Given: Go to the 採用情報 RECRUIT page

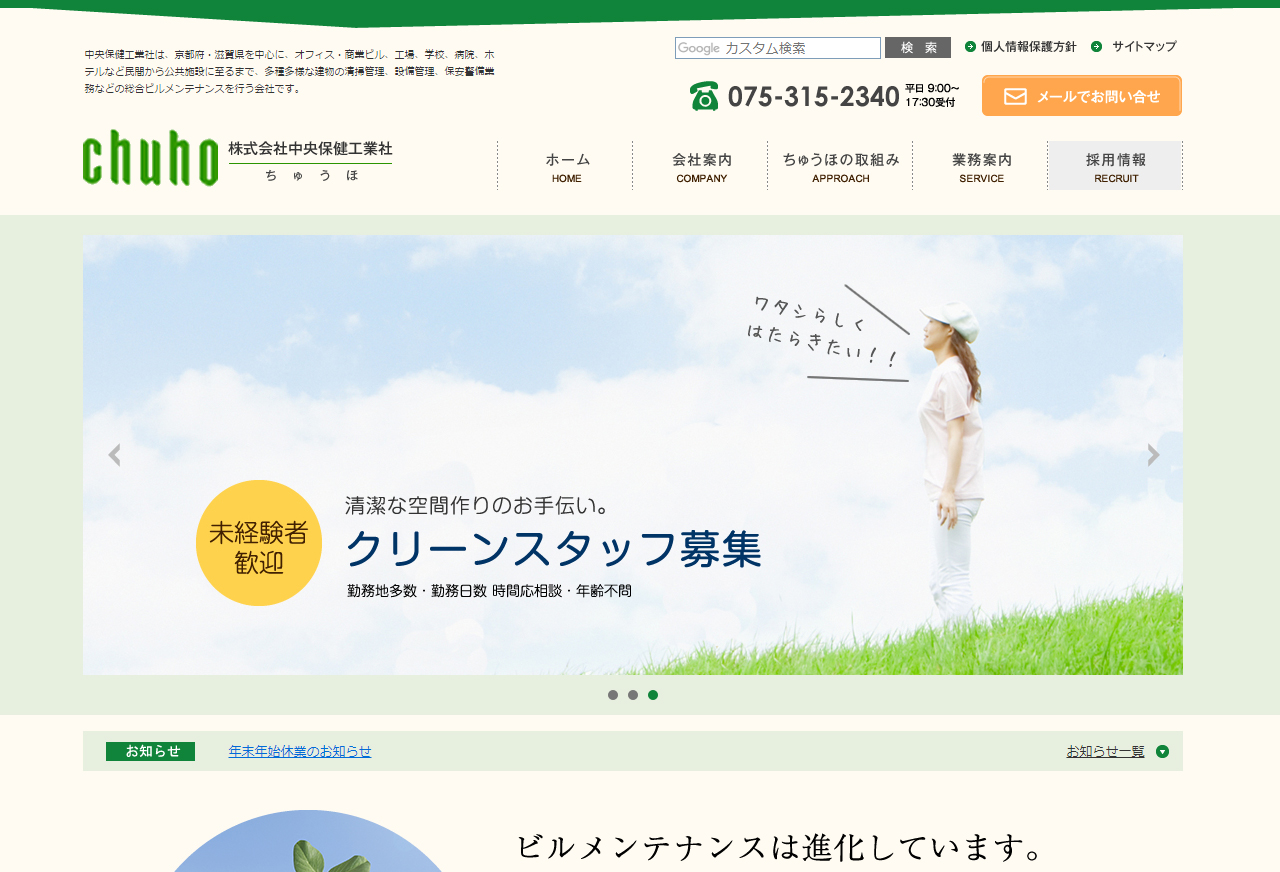Looking at the screenshot, I should click(1115, 166).
